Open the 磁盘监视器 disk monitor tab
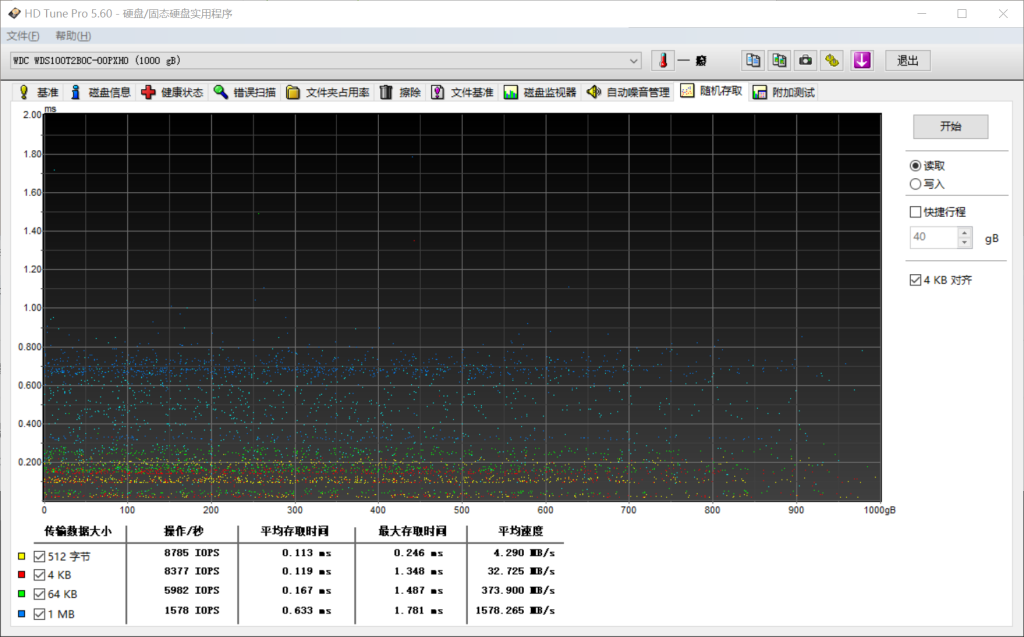 pyautogui.click(x=540, y=92)
